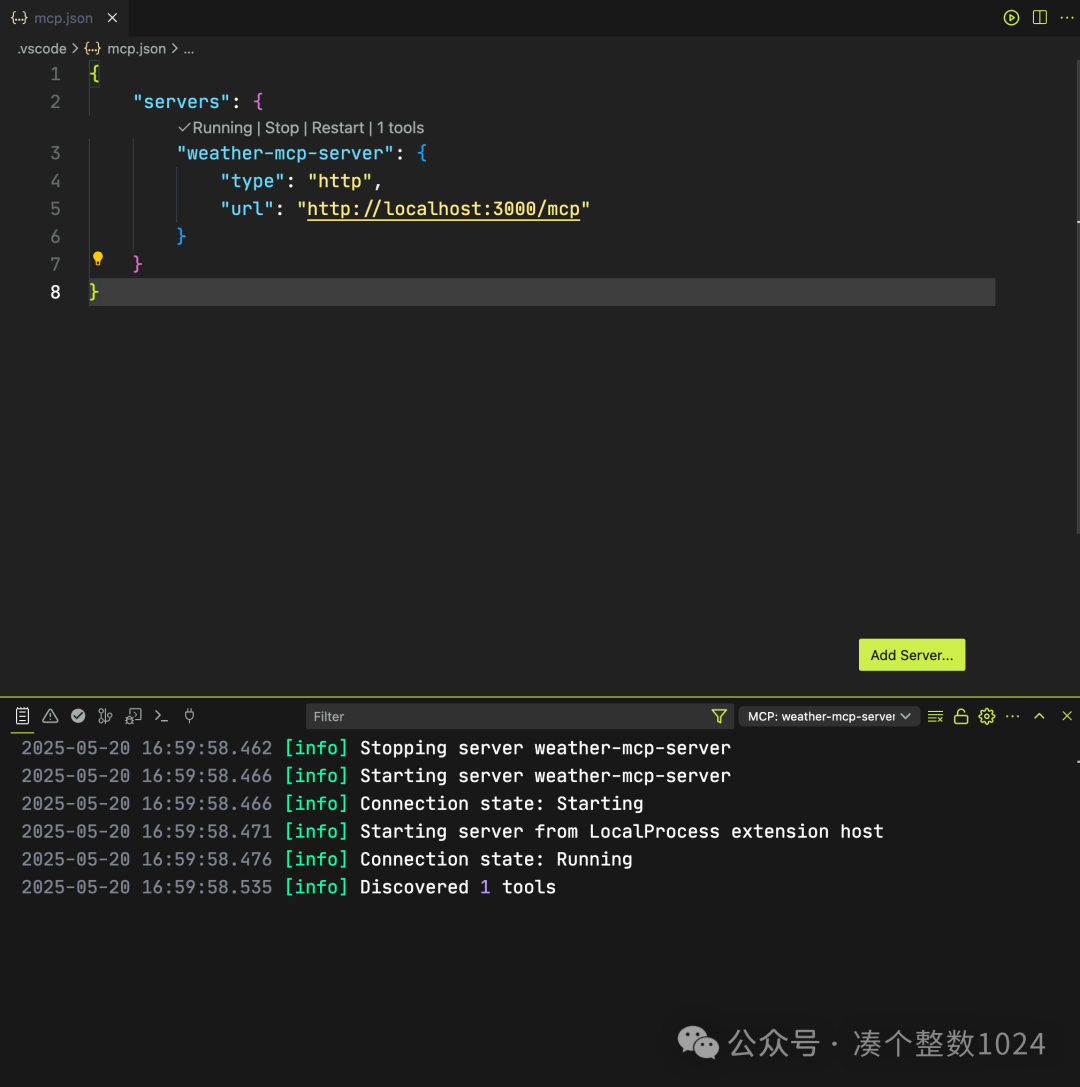Open the editor more actions ellipsis menu
The width and height of the screenshot is (1080, 1087).
pos(1066,17)
